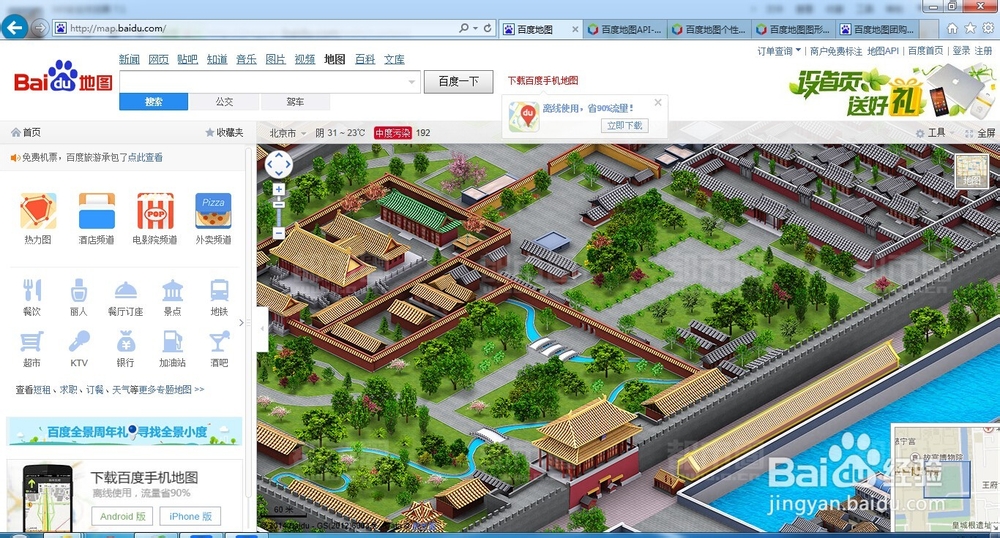Open browser favorites star icon
Viewport: 1000px width, 538px height.
[x=970, y=28]
